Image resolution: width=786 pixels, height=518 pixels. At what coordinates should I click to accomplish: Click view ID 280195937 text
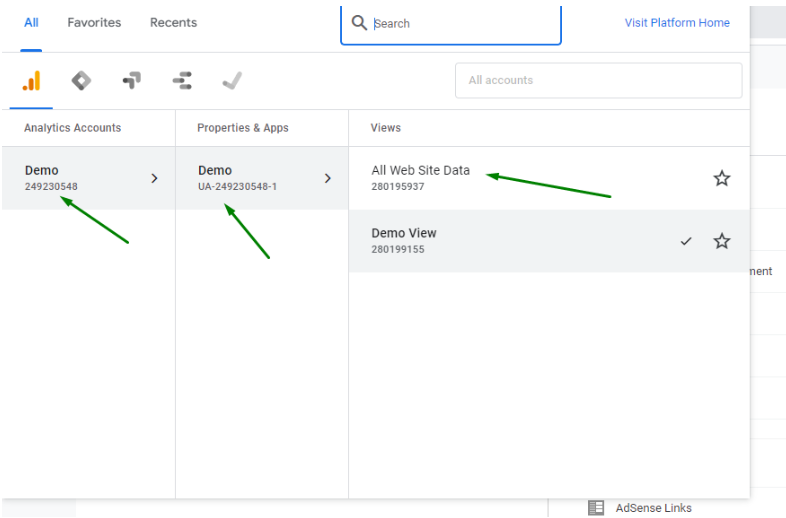[x=398, y=187]
